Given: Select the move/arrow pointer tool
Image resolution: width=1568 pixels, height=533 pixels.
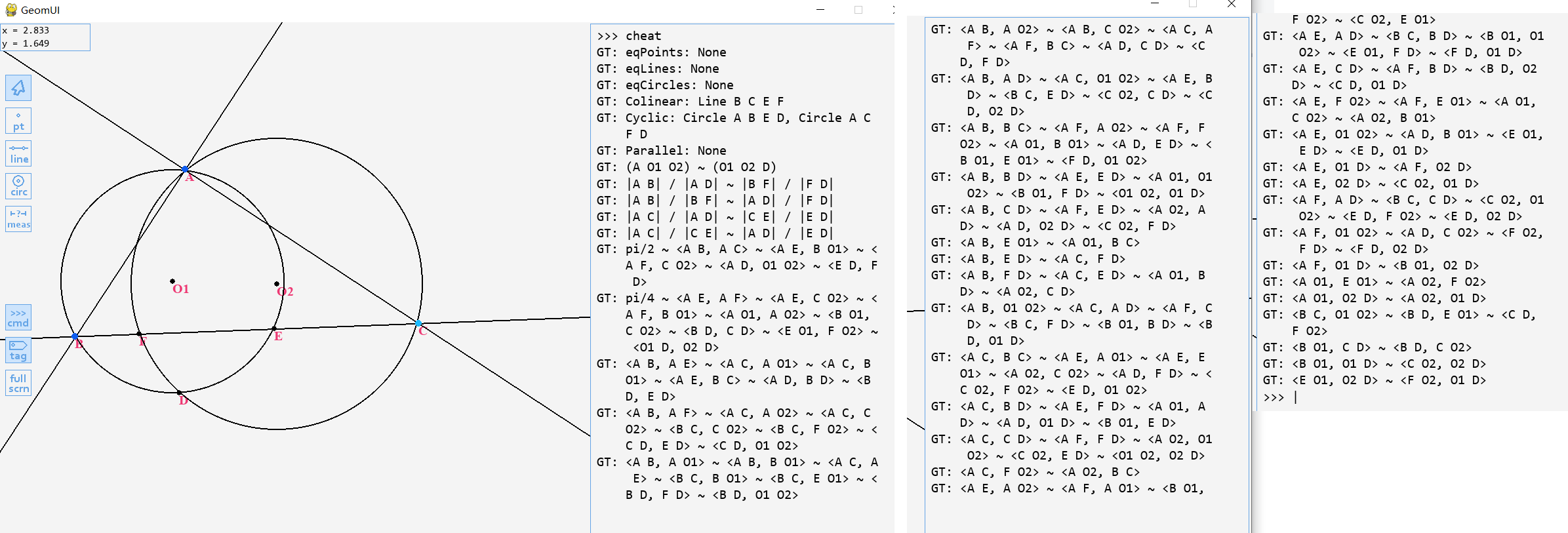Looking at the screenshot, I should [x=18, y=88].
